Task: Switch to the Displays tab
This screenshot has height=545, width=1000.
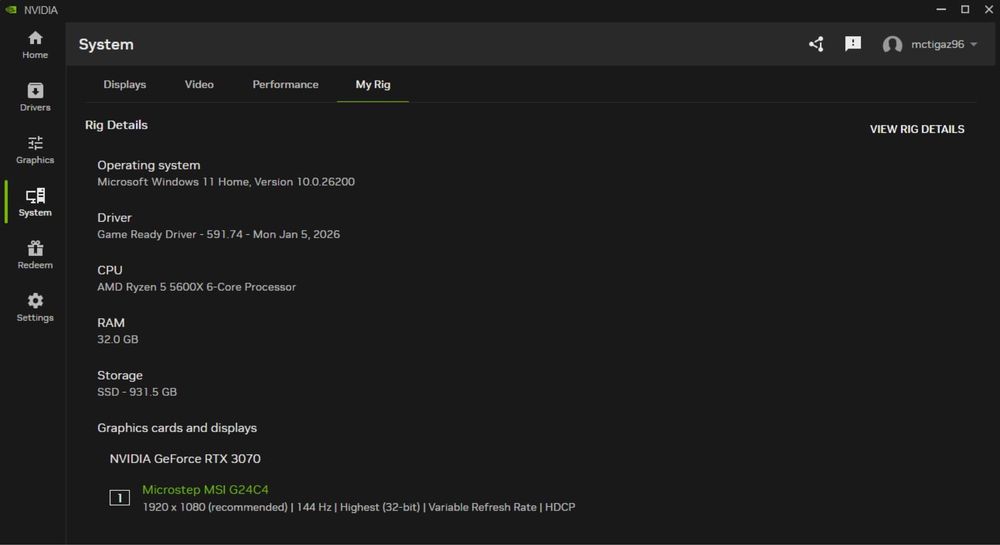Action: (124, 84)
